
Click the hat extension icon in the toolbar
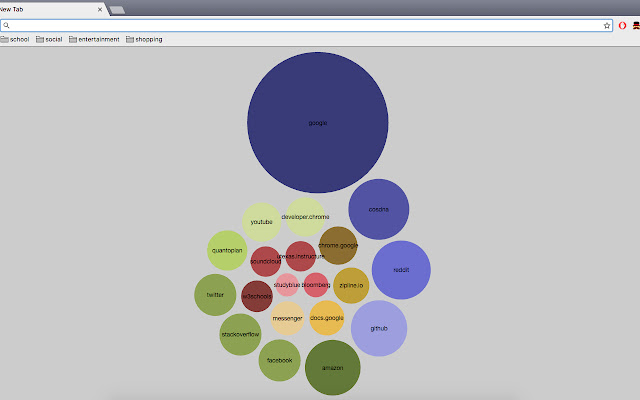[636, 26]
